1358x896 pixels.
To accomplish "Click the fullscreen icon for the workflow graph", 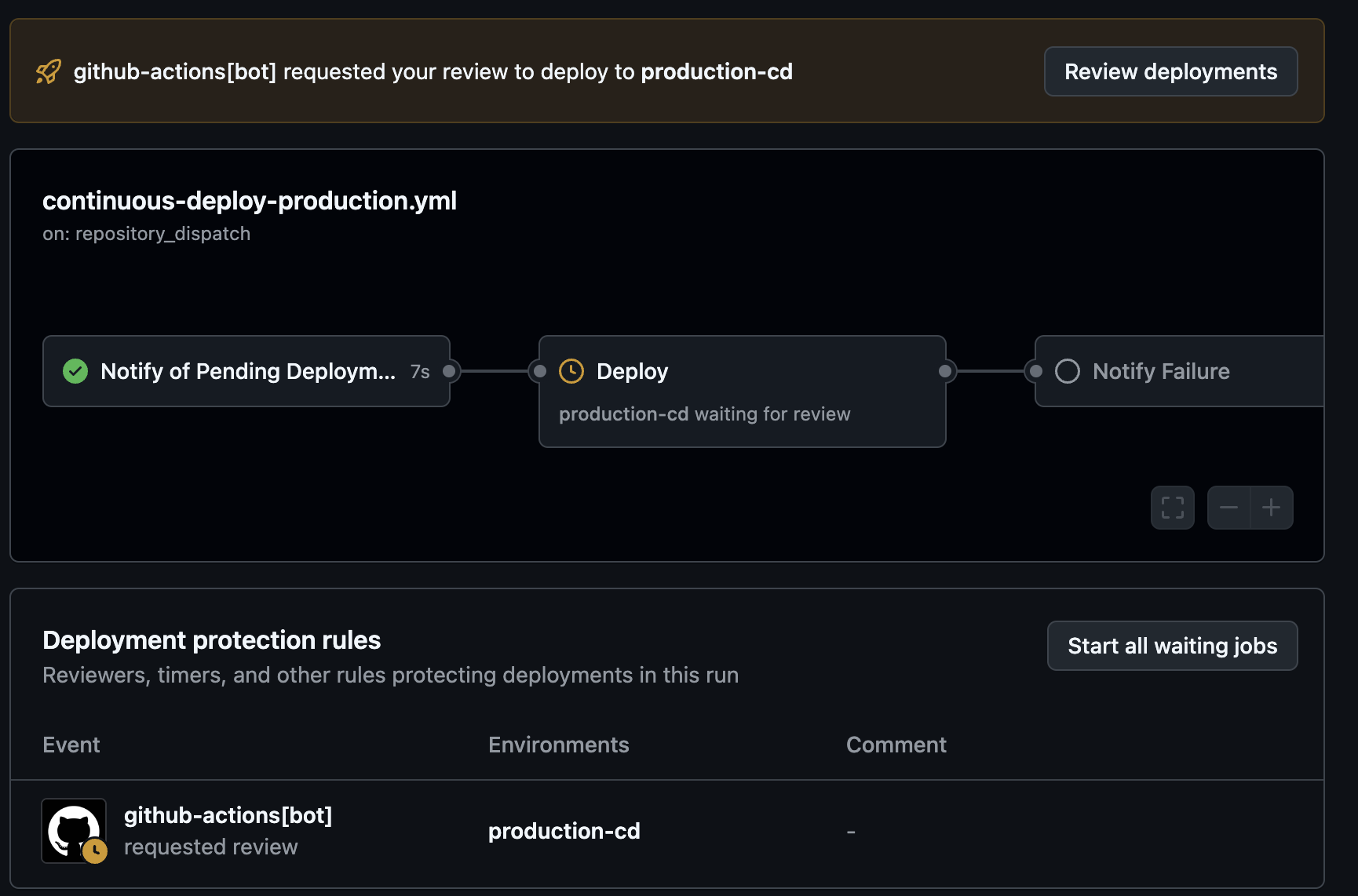I will tap(1172, 508).
